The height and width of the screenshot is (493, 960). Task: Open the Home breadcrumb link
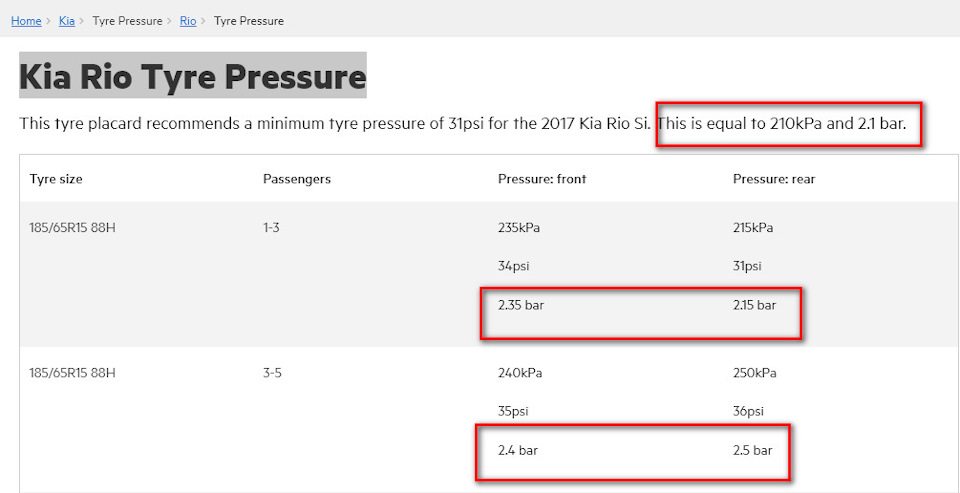tap(26, 21)
